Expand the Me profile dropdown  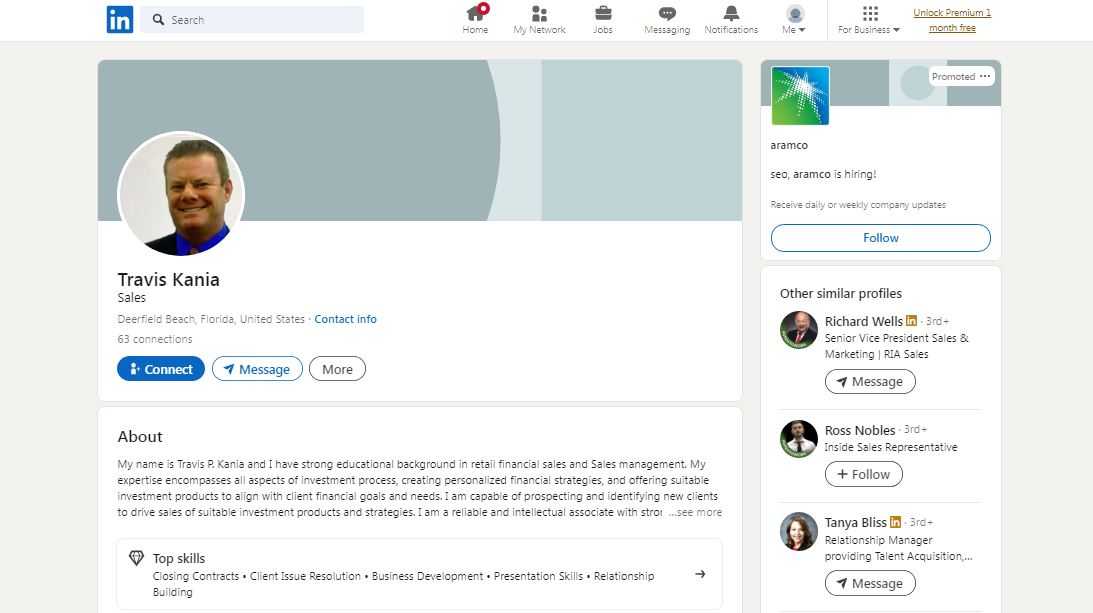coord(795,20)
